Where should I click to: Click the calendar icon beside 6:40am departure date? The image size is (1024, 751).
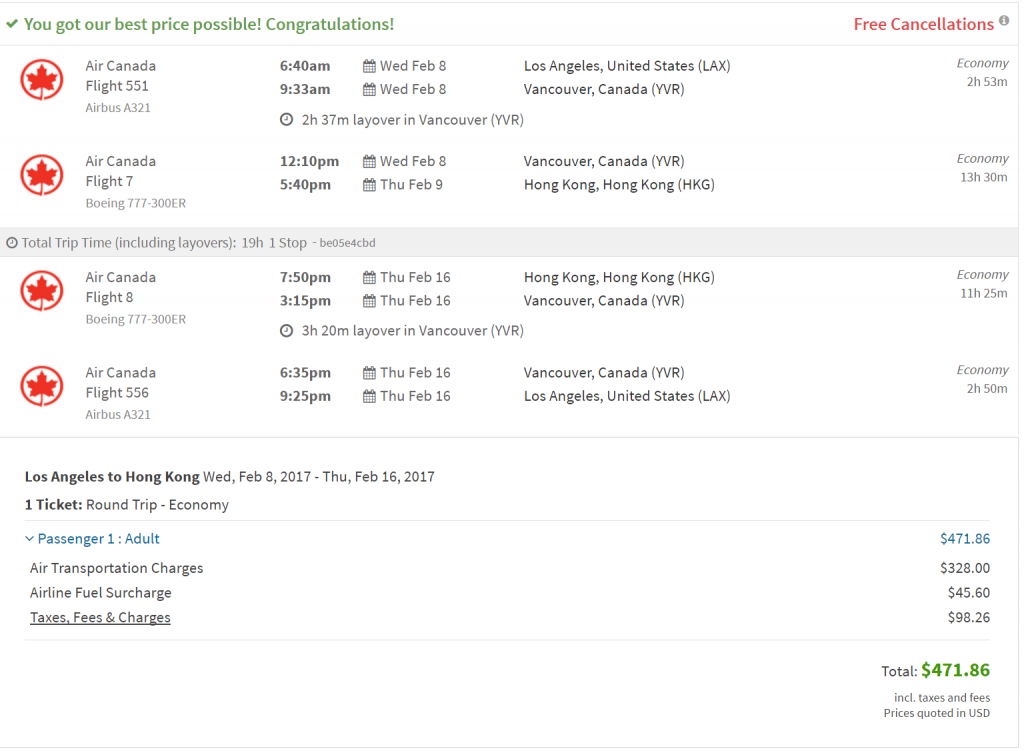[369, 67]
